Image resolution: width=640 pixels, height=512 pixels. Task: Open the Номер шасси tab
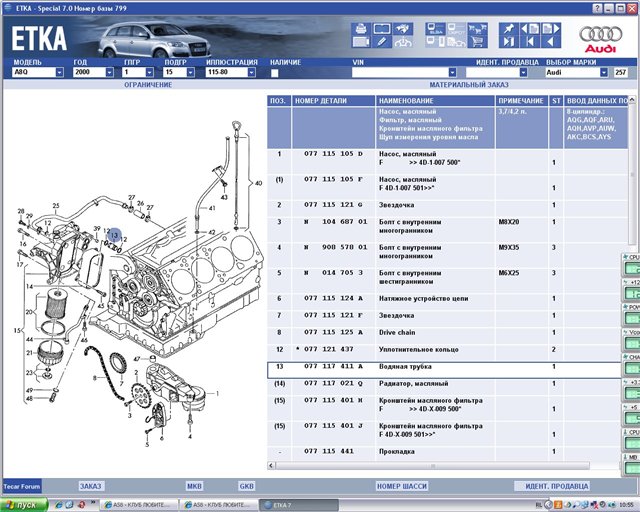401,486
